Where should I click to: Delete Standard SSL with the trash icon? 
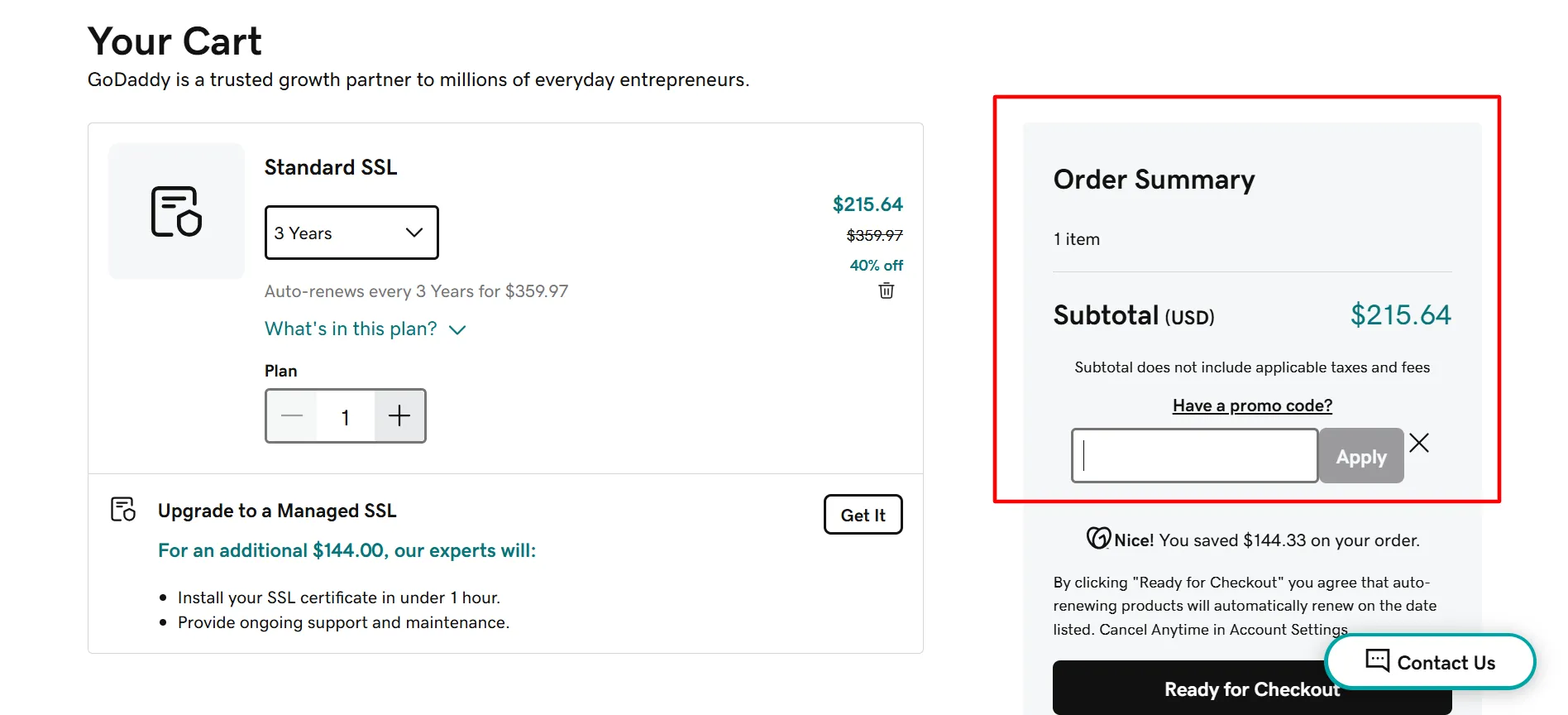(887, 290)
